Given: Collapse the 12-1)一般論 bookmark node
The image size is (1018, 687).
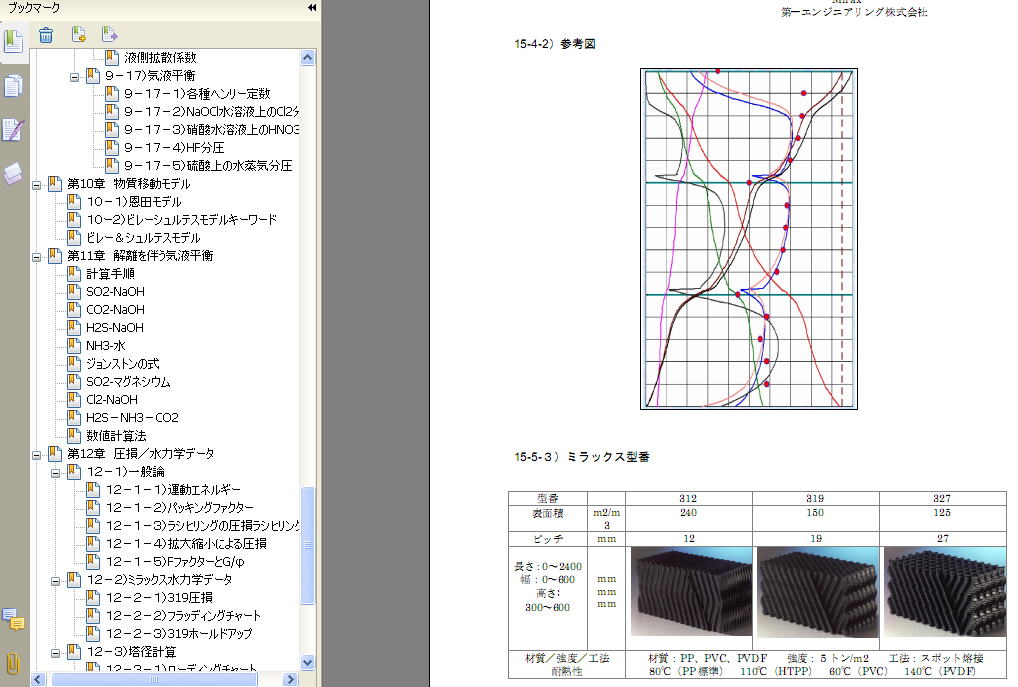Looking at the screenshot, I should point(55,473).
